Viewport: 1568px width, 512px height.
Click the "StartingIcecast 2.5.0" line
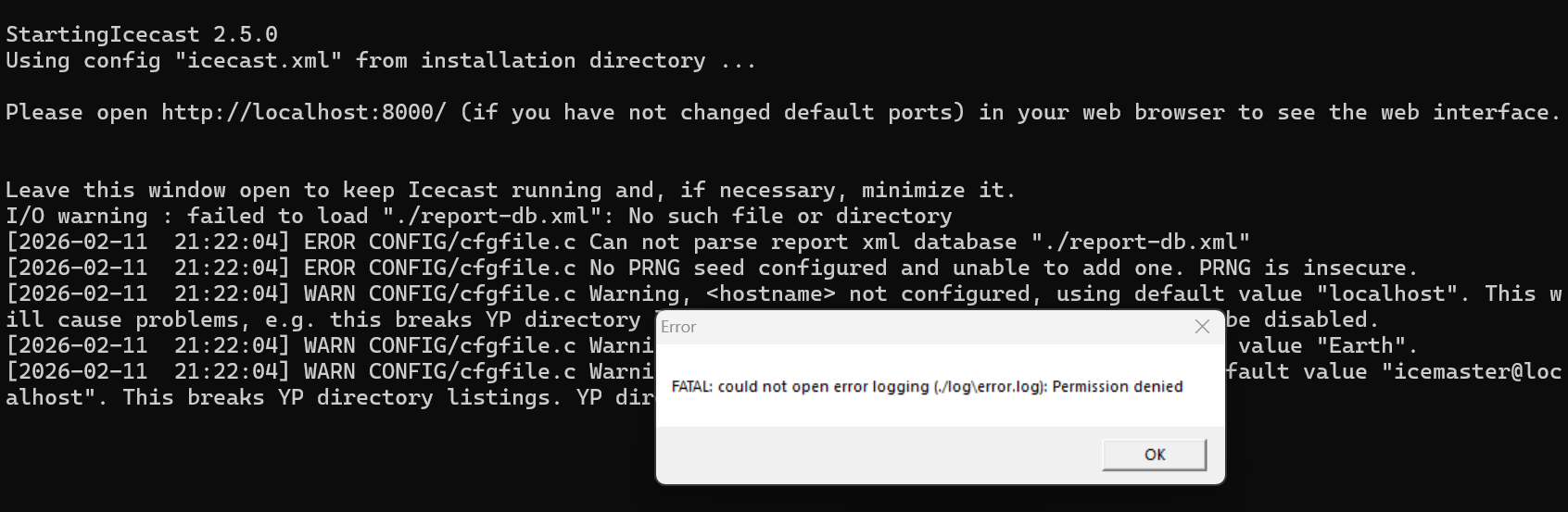pos(142,35)
